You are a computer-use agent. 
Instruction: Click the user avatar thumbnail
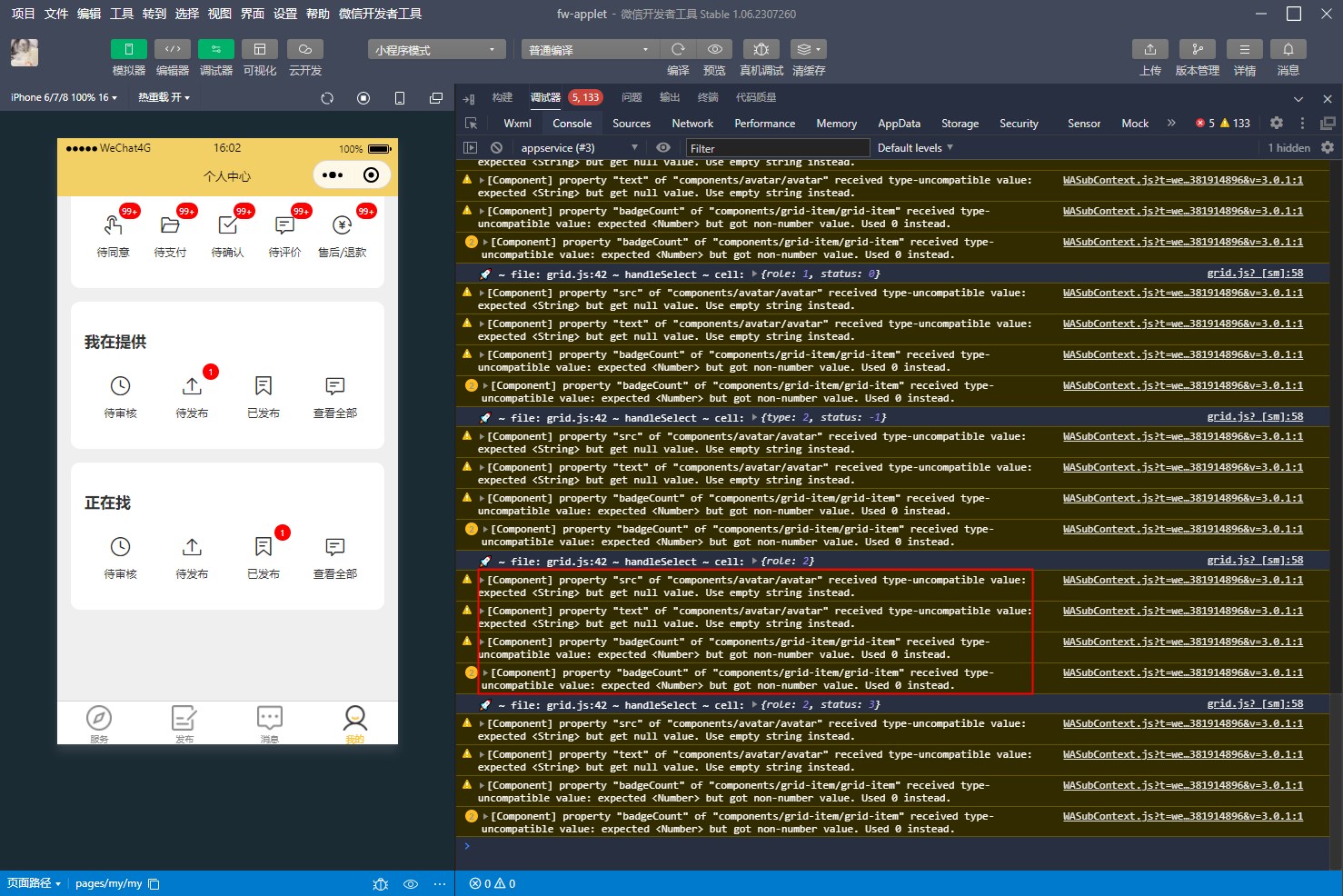click(25, 53)
